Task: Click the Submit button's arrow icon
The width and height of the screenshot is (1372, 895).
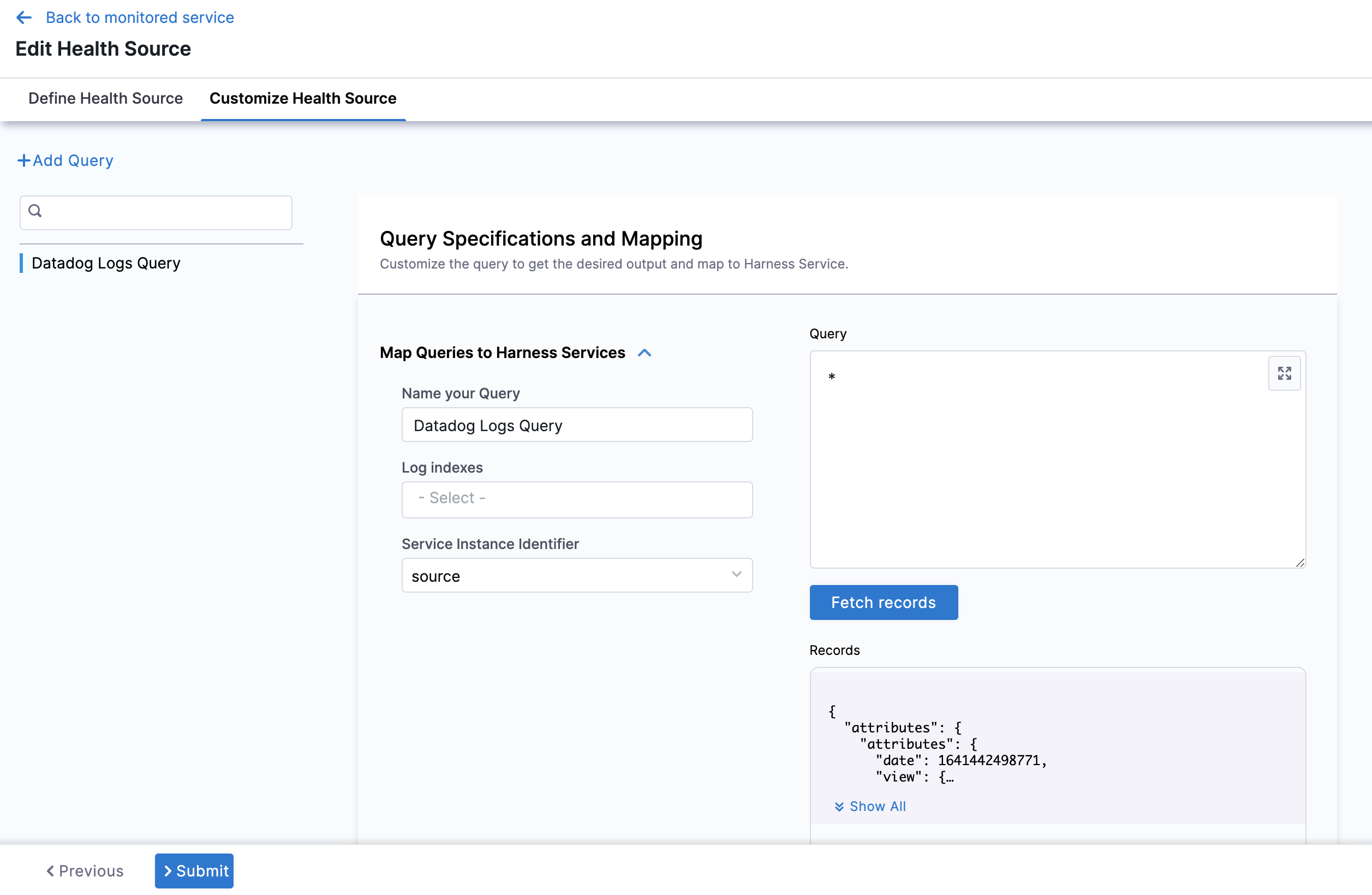Action: tap(168, 871)
